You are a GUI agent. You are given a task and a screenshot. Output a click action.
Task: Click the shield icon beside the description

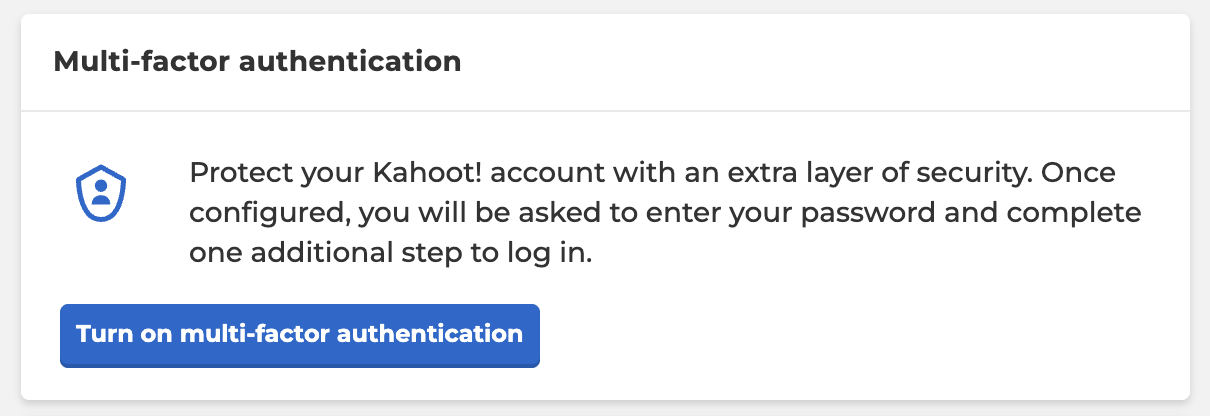[100, 194]
